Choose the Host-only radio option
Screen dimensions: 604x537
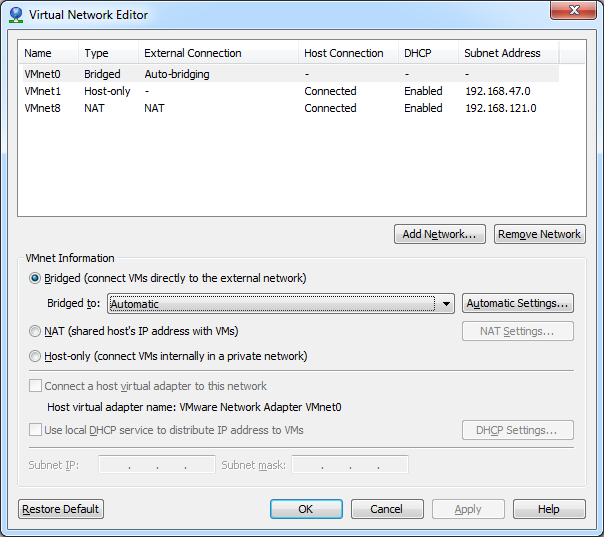tap(36, 356)
